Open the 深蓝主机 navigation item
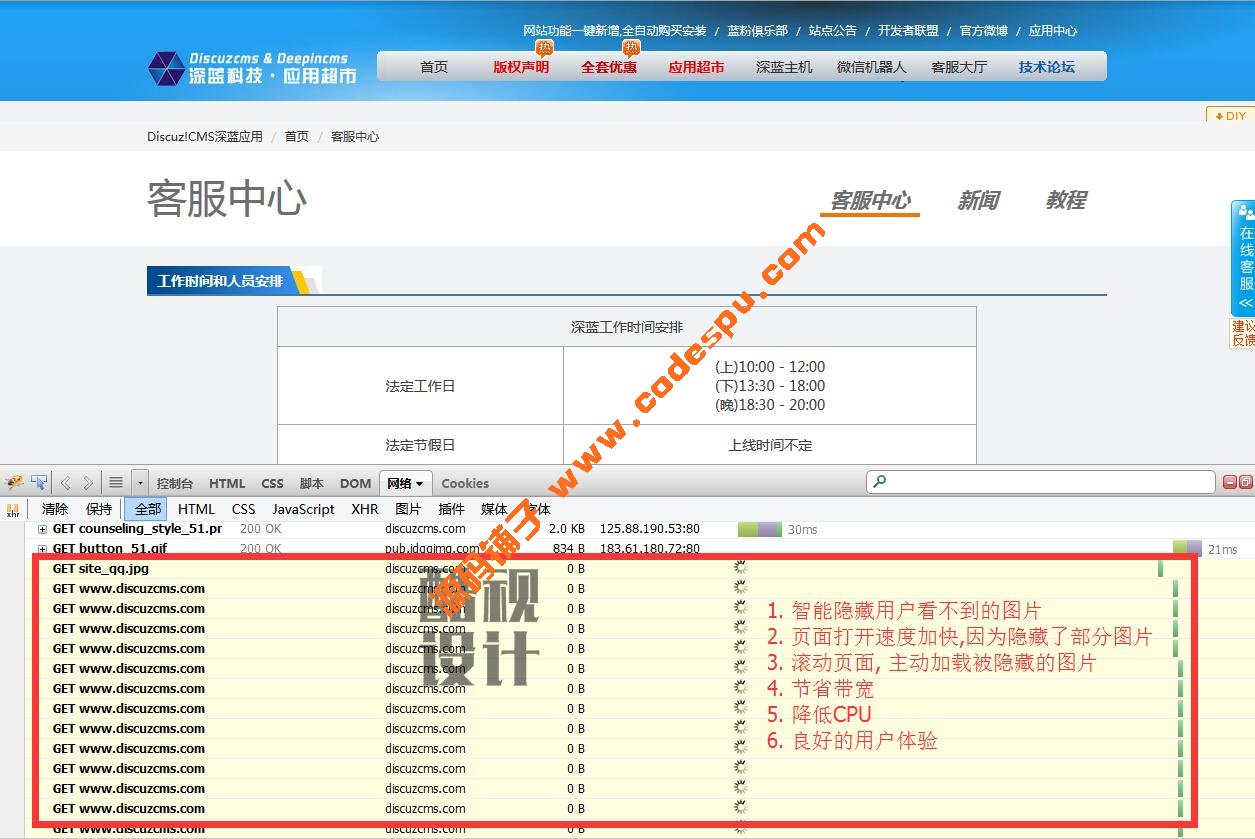This screenshot has width=1255, height=839. pos(784,67)
